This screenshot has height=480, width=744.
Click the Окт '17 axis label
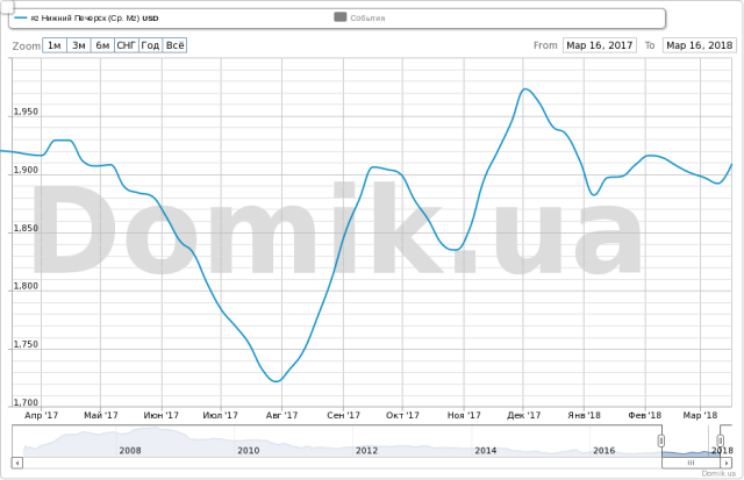coord(402,415)
